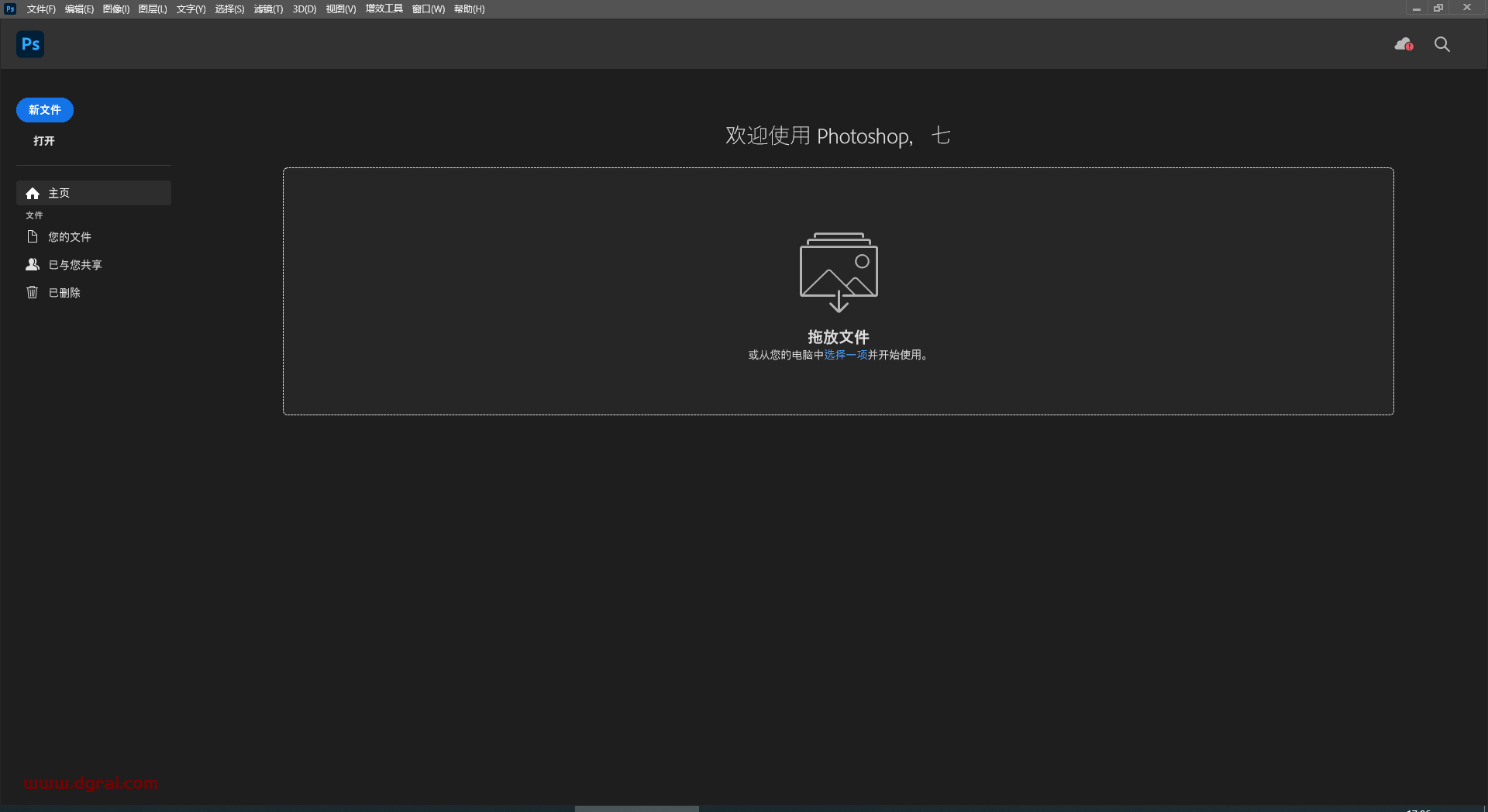1488x812 pixels.
Task: Follow the 选择一项 link in drop area
Action: tap(846, 355)
